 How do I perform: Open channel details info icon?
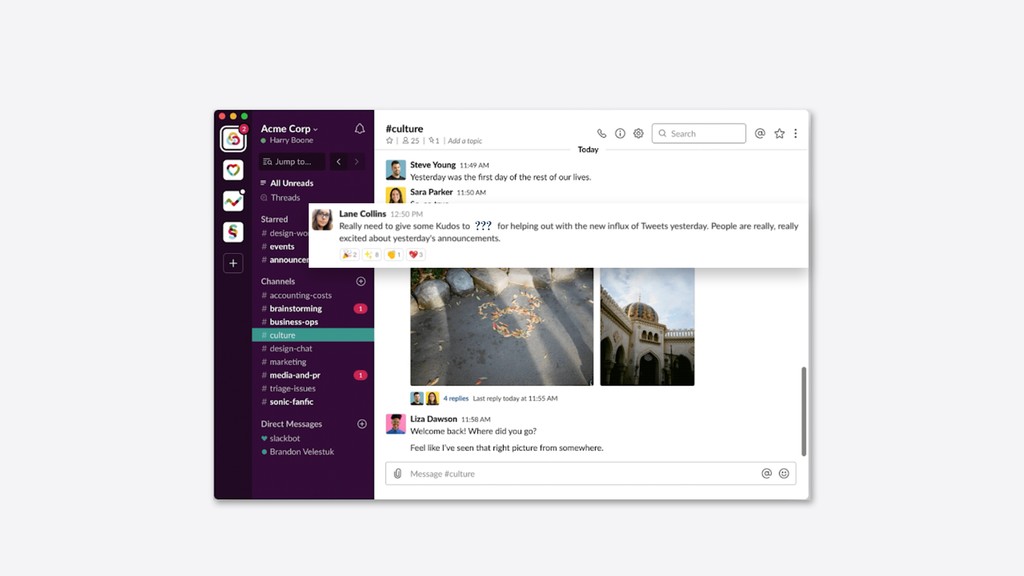tap(620, 133)
